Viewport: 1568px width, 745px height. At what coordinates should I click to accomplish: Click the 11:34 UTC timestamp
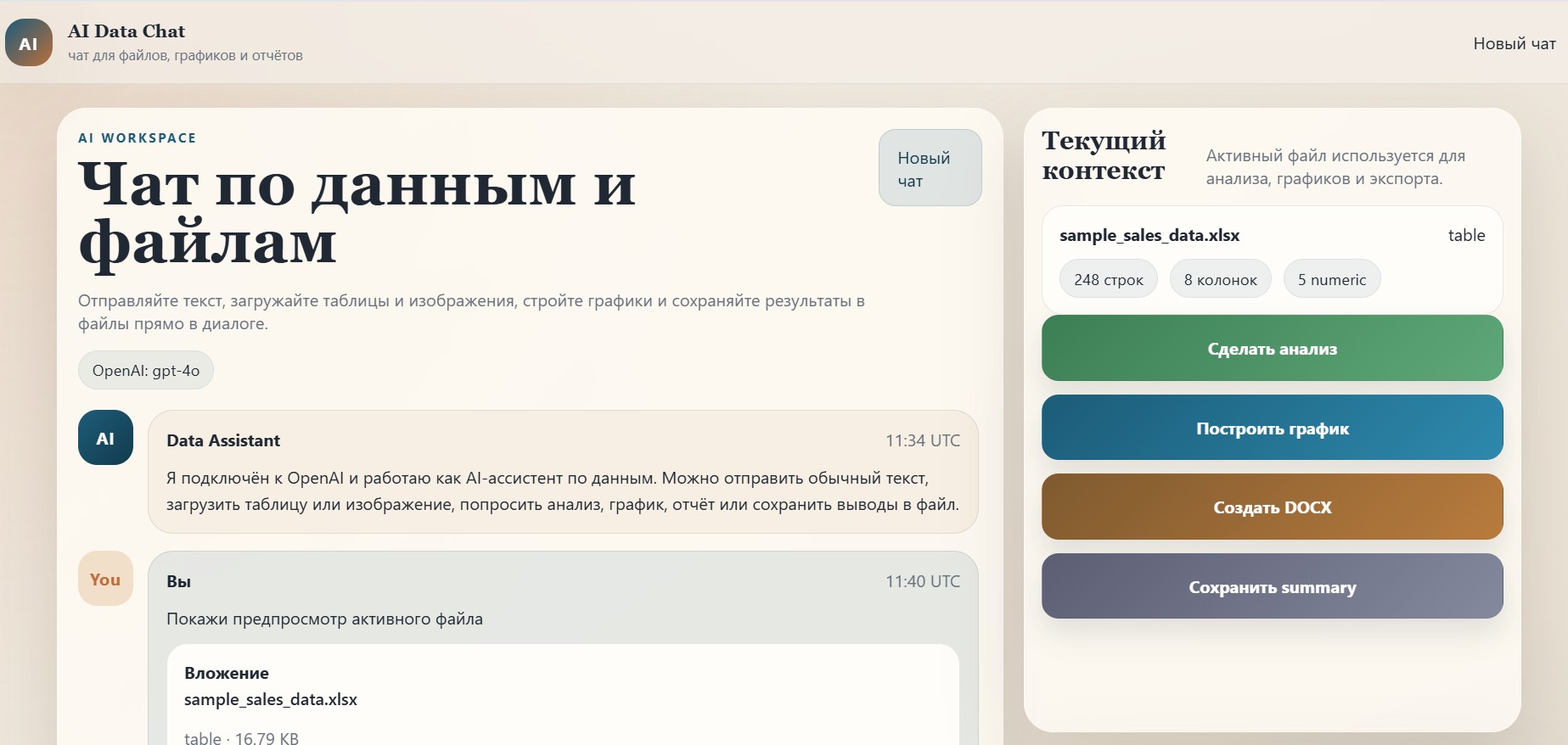(x=923, y=440)
